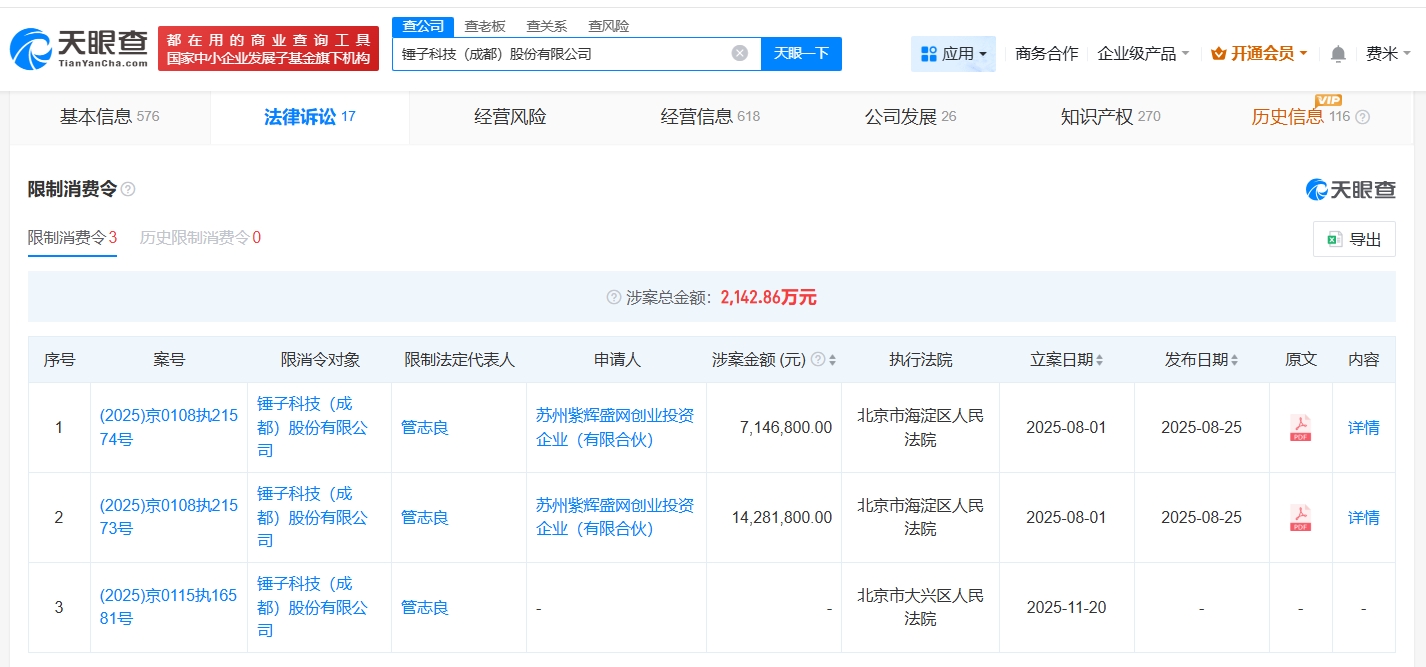
Task: Clear the search box text
Action: coord(739,54)
